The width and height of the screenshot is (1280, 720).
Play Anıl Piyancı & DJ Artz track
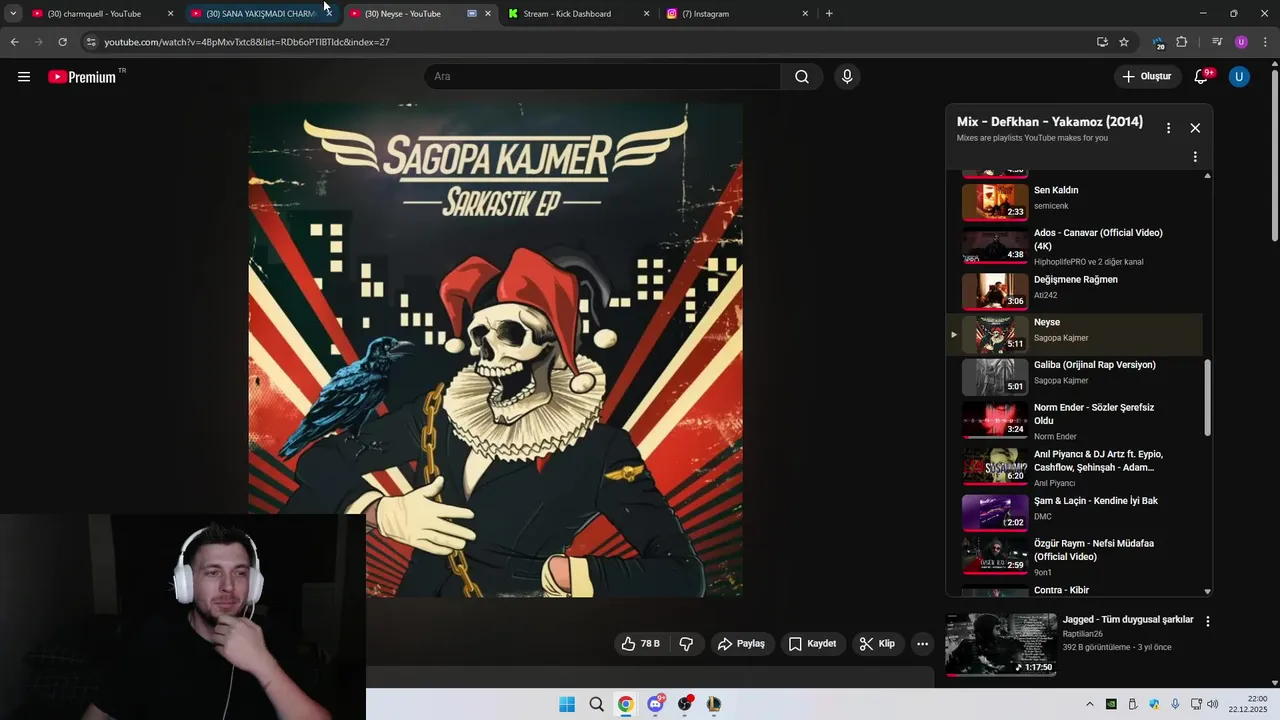click(x=1075, y=467)
